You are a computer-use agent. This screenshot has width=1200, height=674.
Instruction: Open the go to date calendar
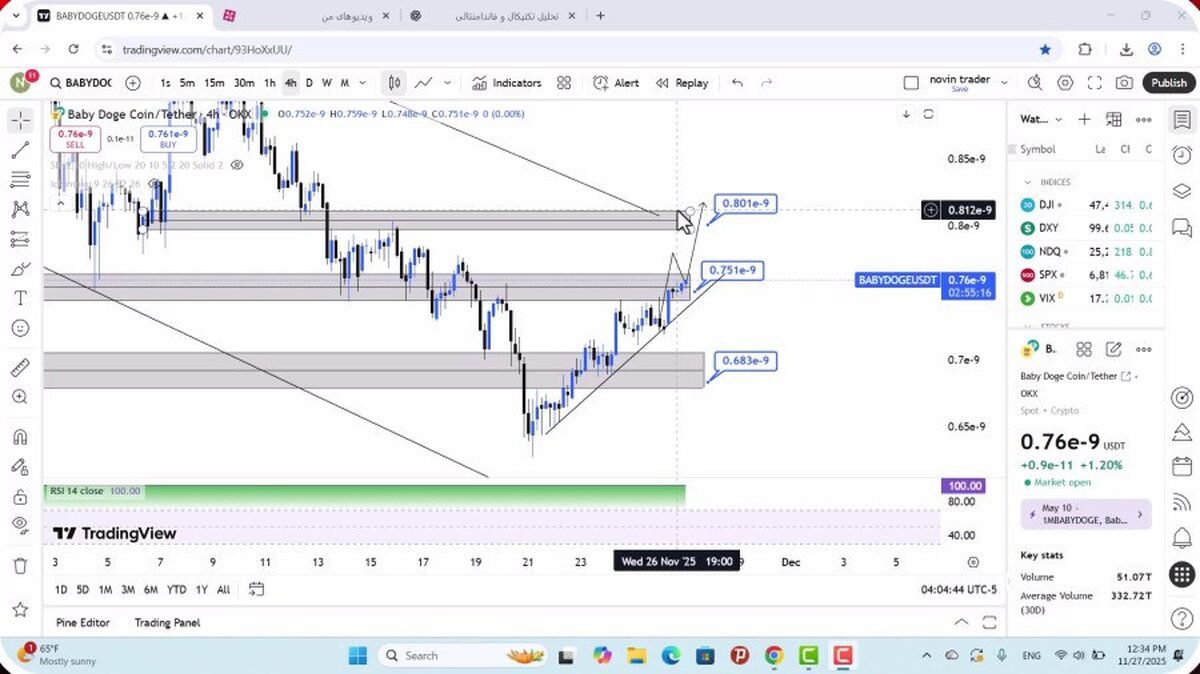256,589
